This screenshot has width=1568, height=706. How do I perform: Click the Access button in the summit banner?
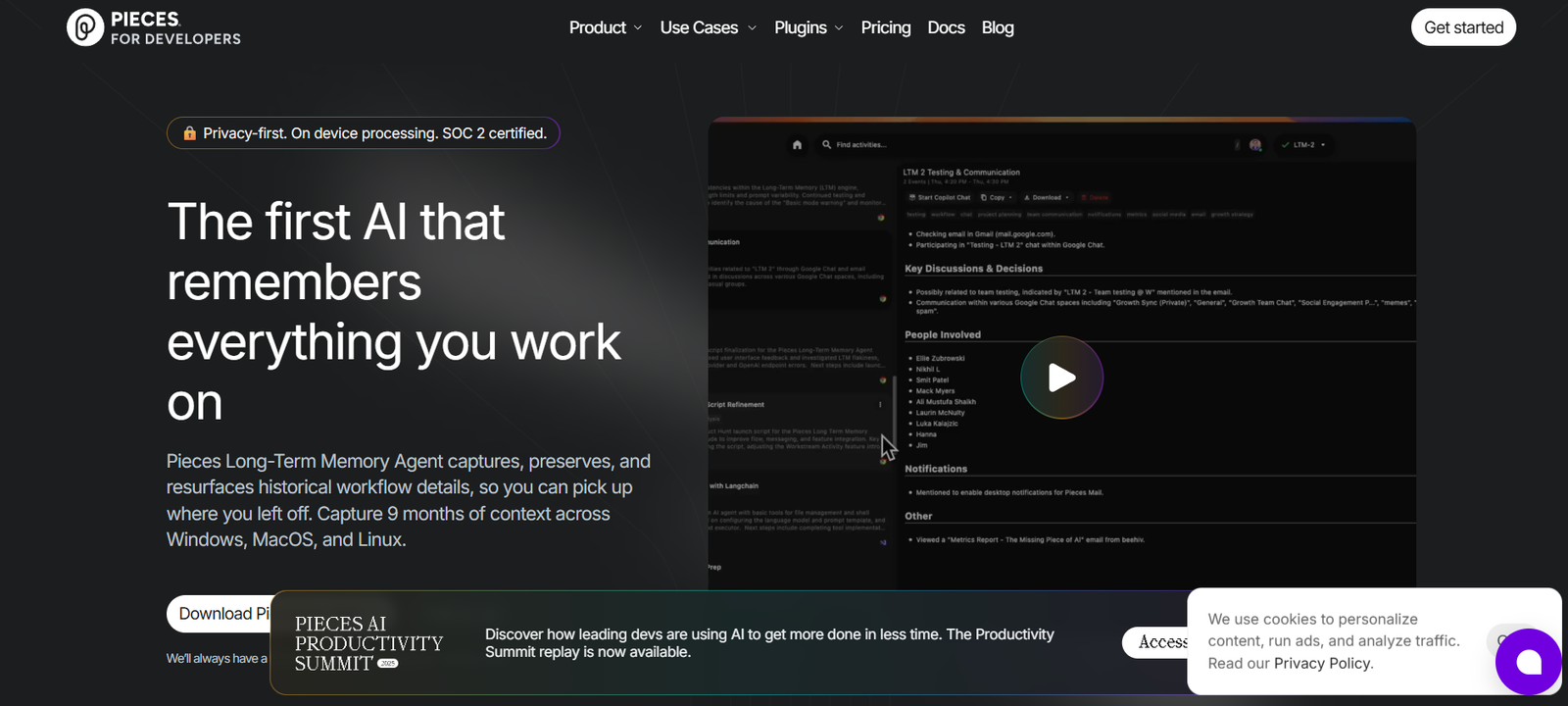pos(1156,642)
